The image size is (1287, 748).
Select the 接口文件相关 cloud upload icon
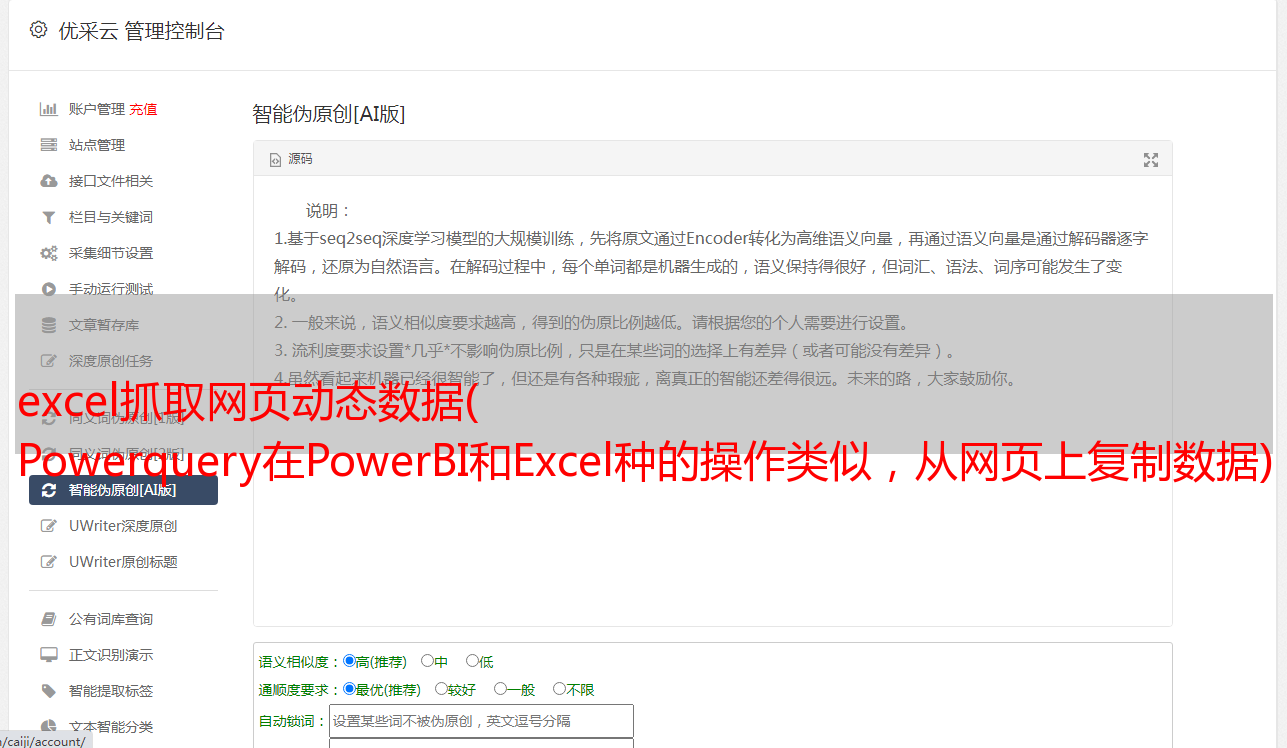click(x=48, y=181)
